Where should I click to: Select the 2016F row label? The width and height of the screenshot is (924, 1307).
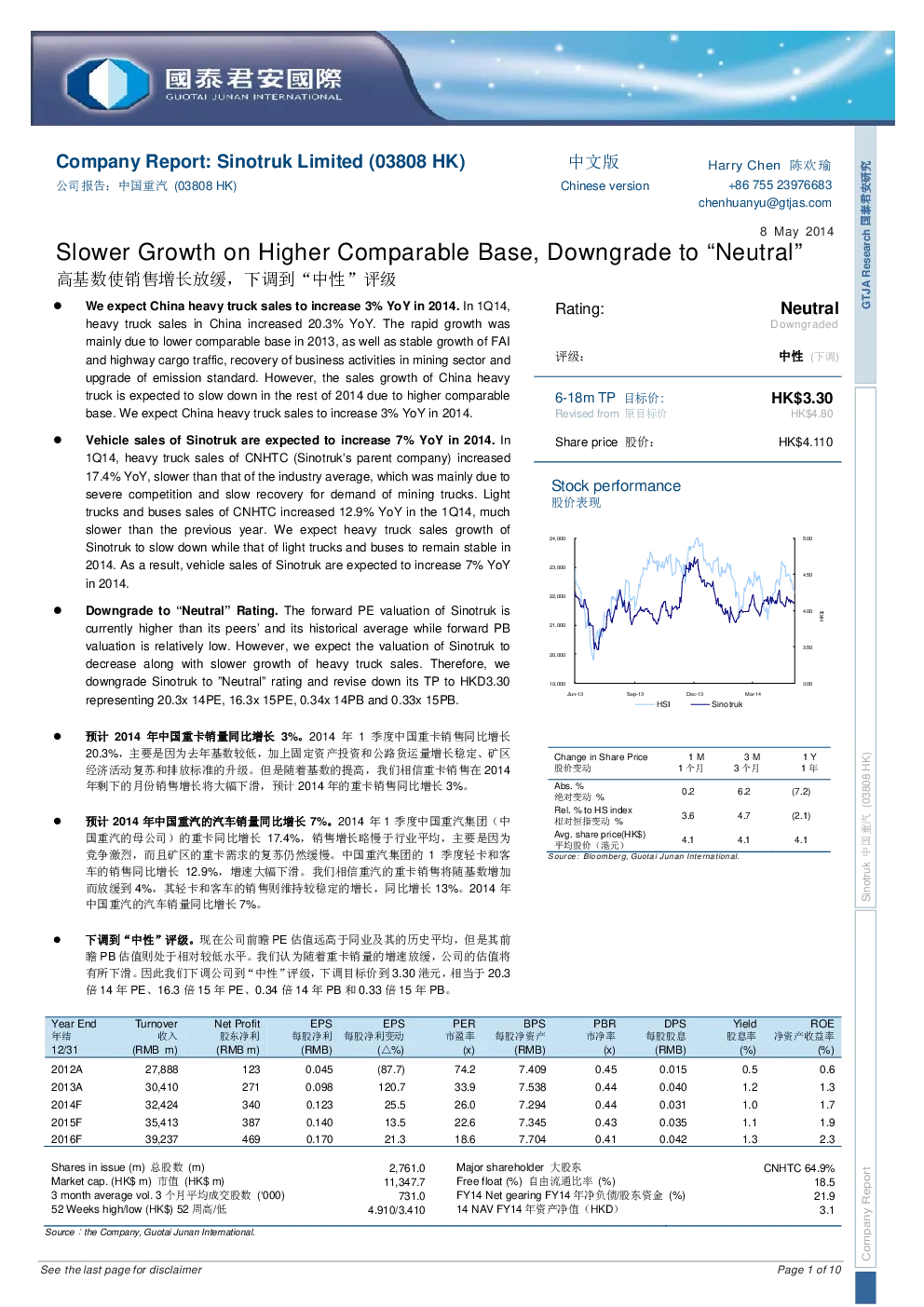coord(66,1139)
